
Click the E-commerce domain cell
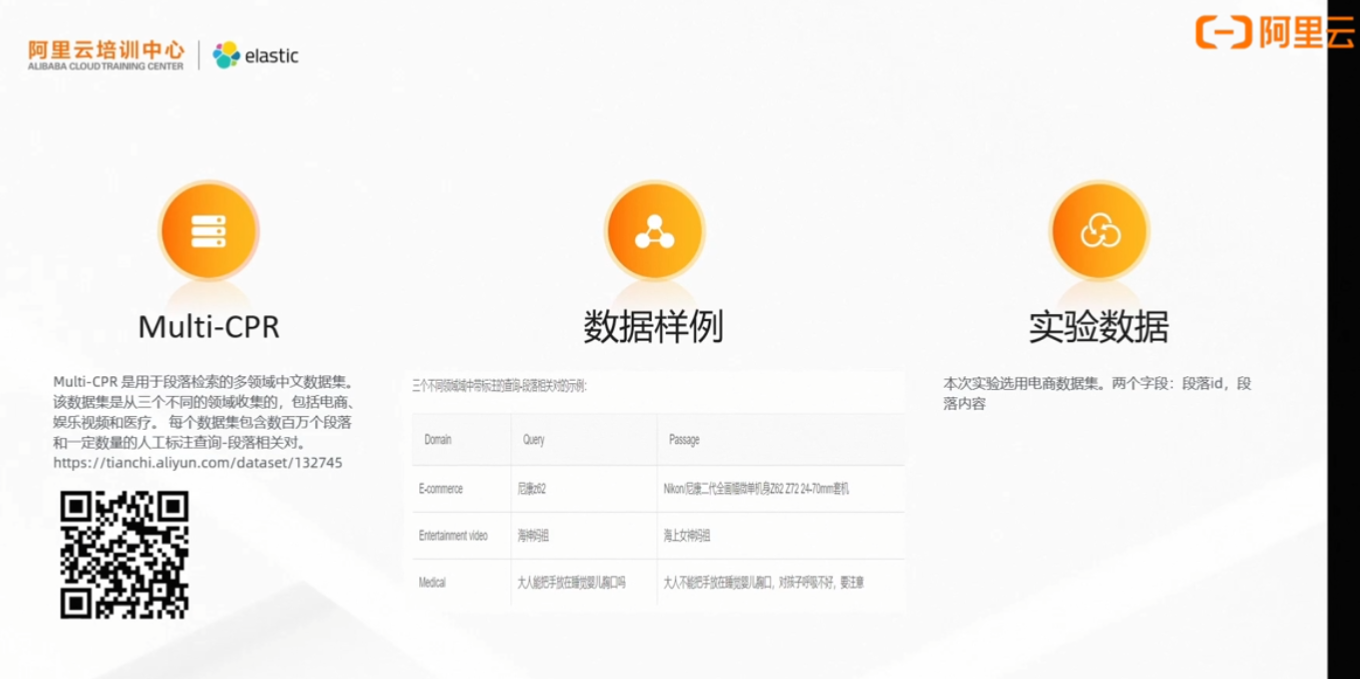(441, 489)
